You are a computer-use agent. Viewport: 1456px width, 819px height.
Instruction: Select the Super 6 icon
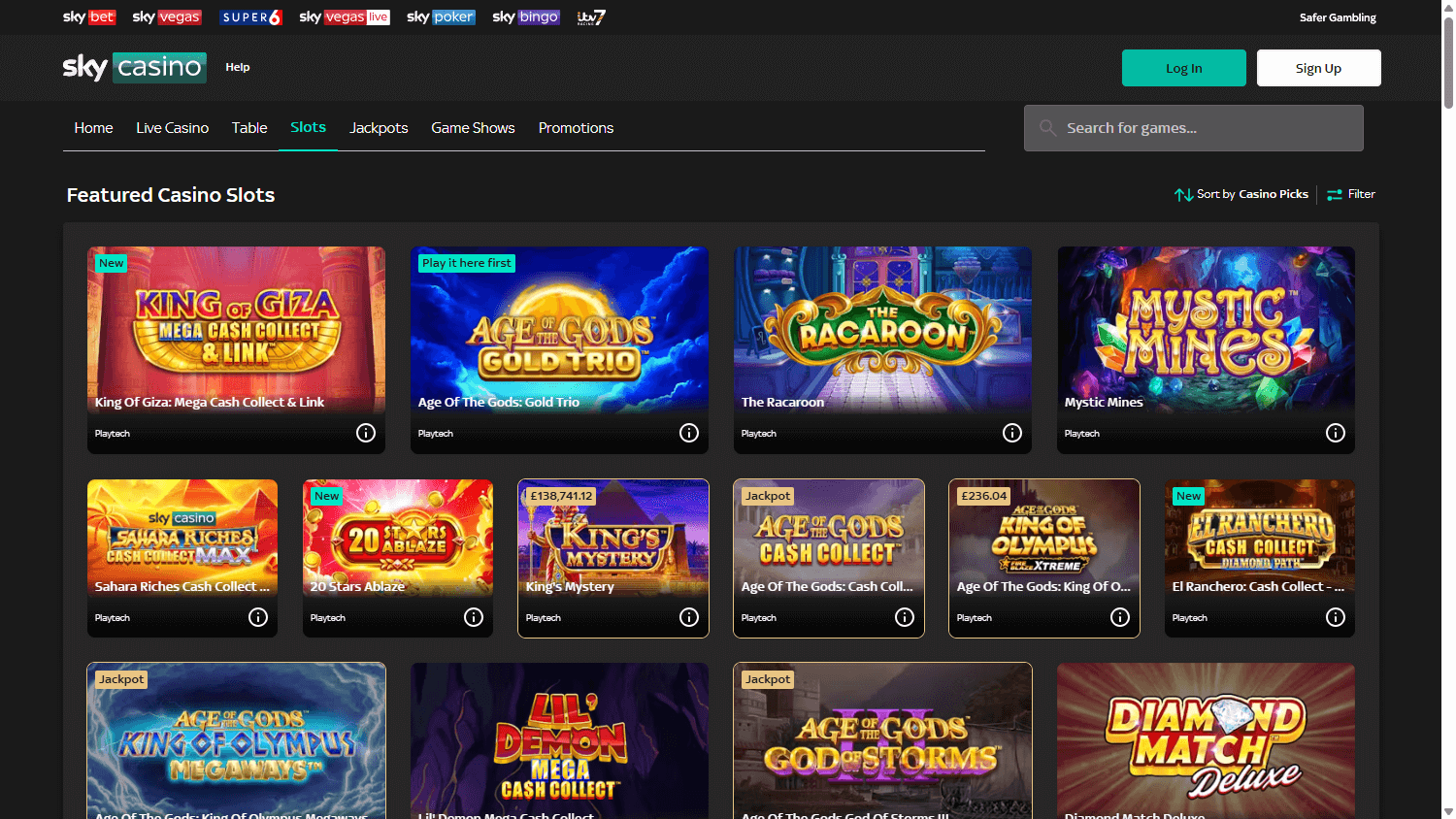[x=250, y=16]
